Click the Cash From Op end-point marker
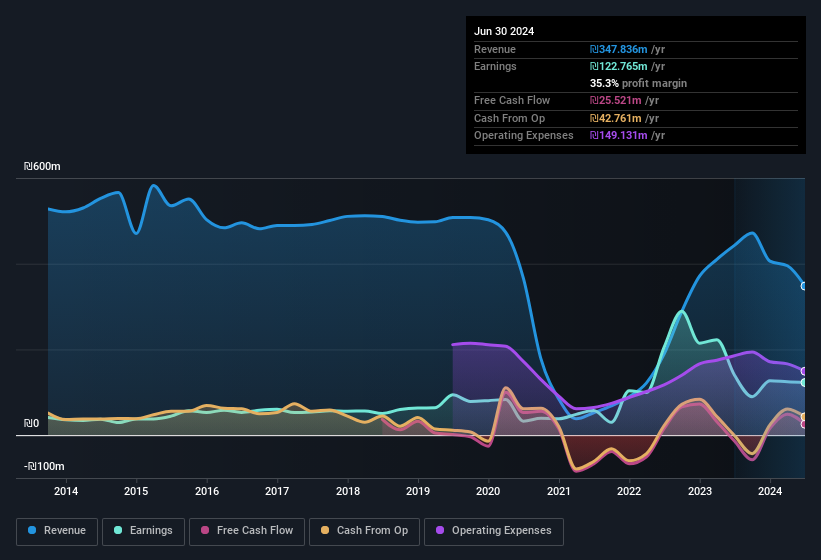This screenshot has height=560, width=821. (x=804, y=417)
